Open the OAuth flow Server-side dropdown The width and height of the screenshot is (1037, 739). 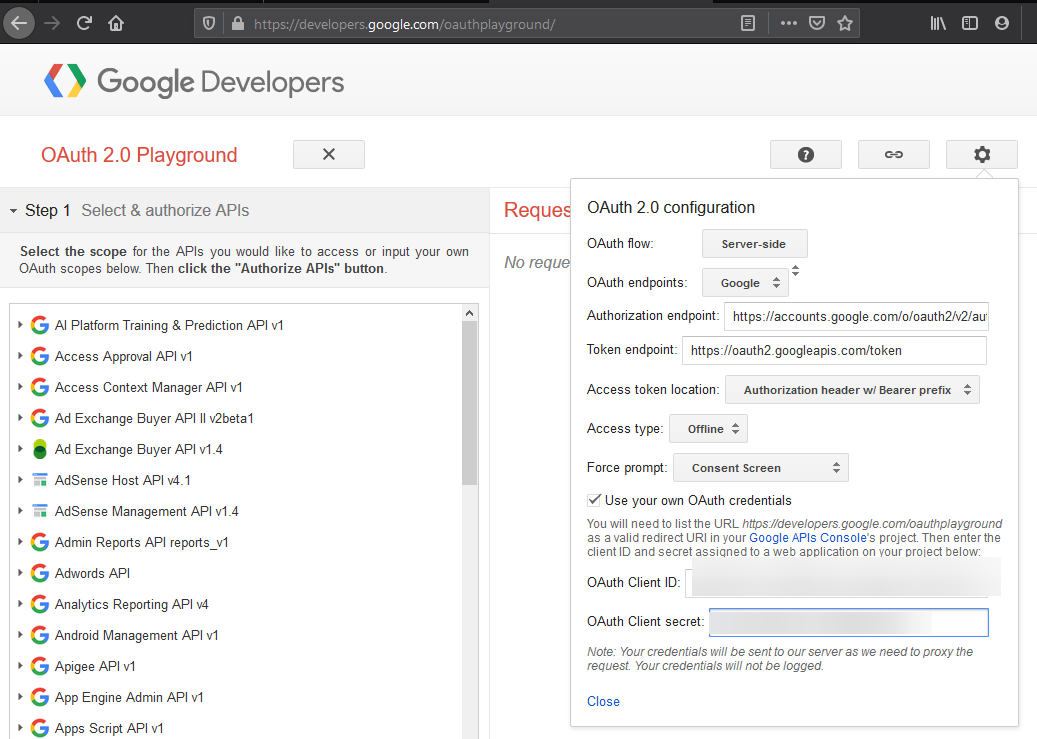pyautogui.click(x=754, y=243)
